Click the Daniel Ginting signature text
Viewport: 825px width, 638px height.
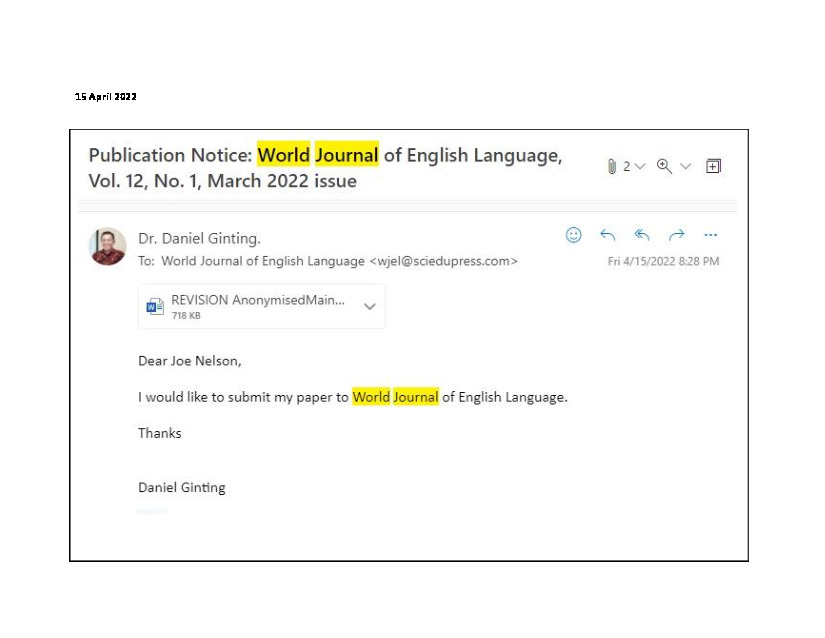point(182,488)
